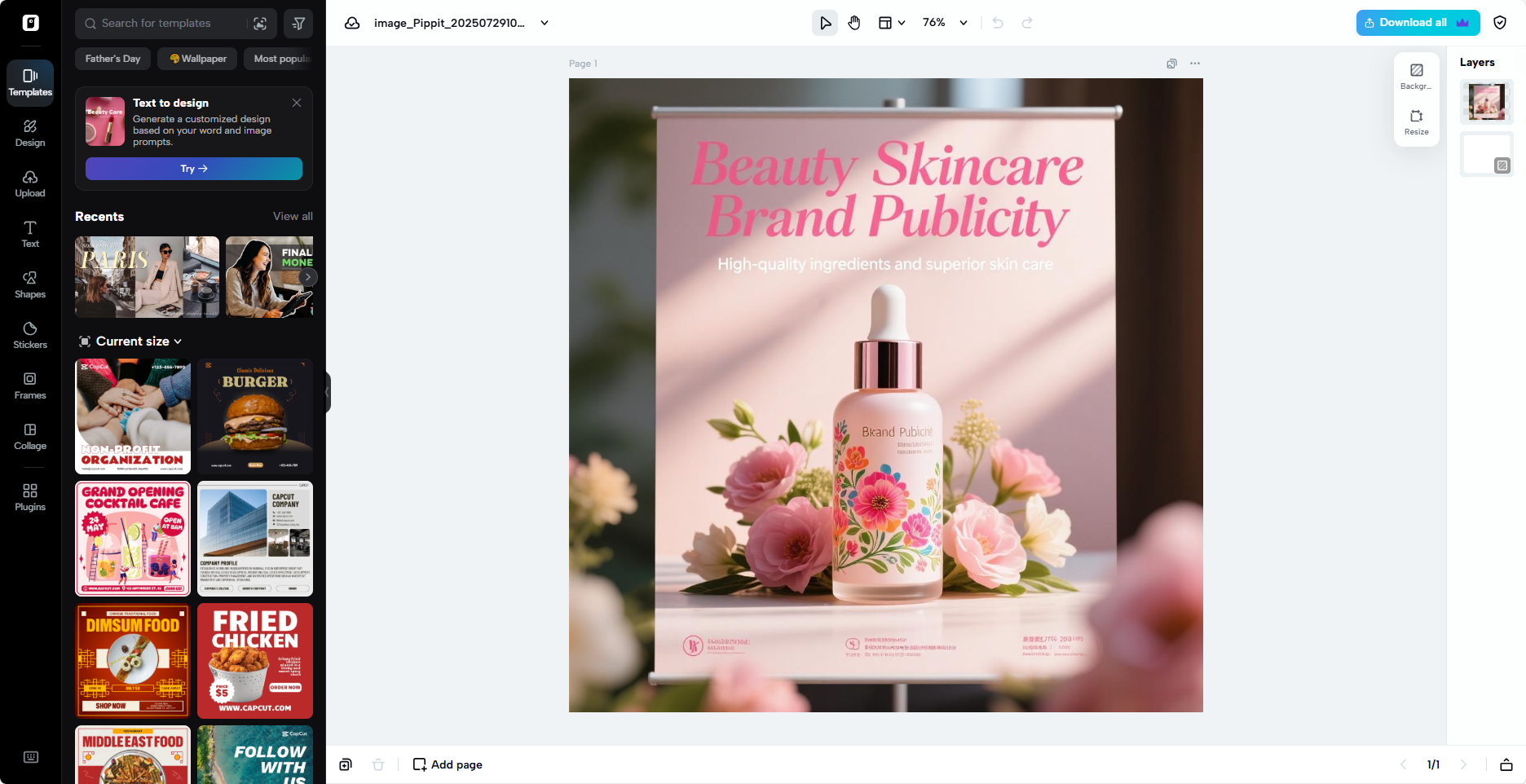Activate the Hand tool for panning

(854, 23)
